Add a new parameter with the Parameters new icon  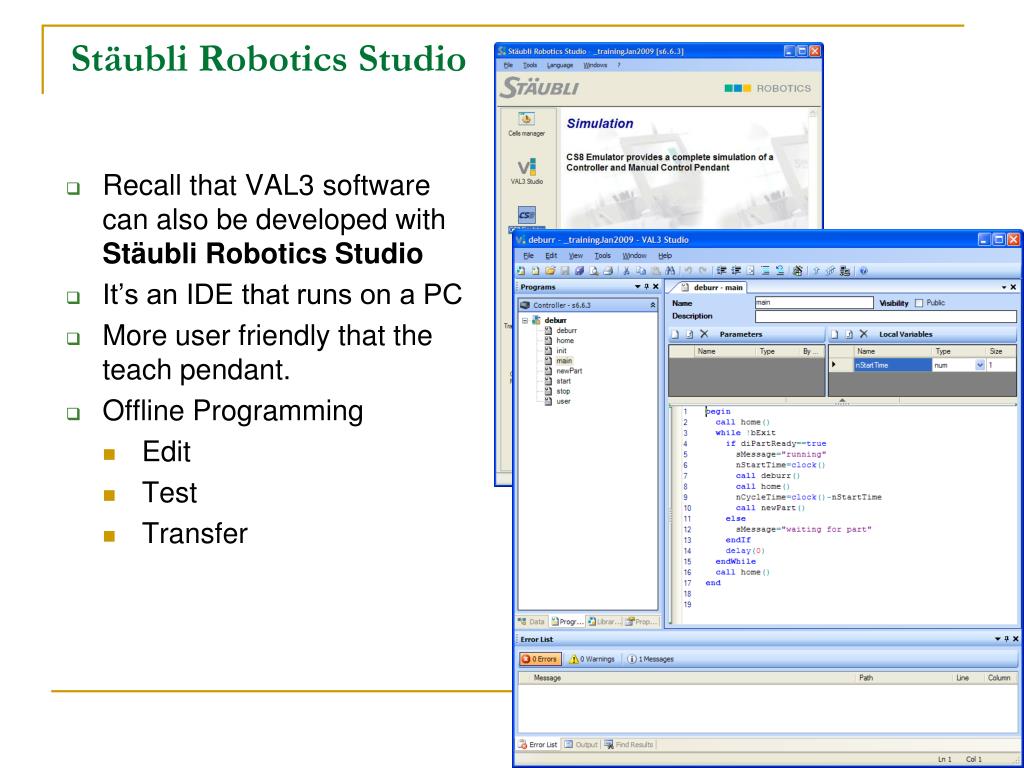click(x=677, y=334)
